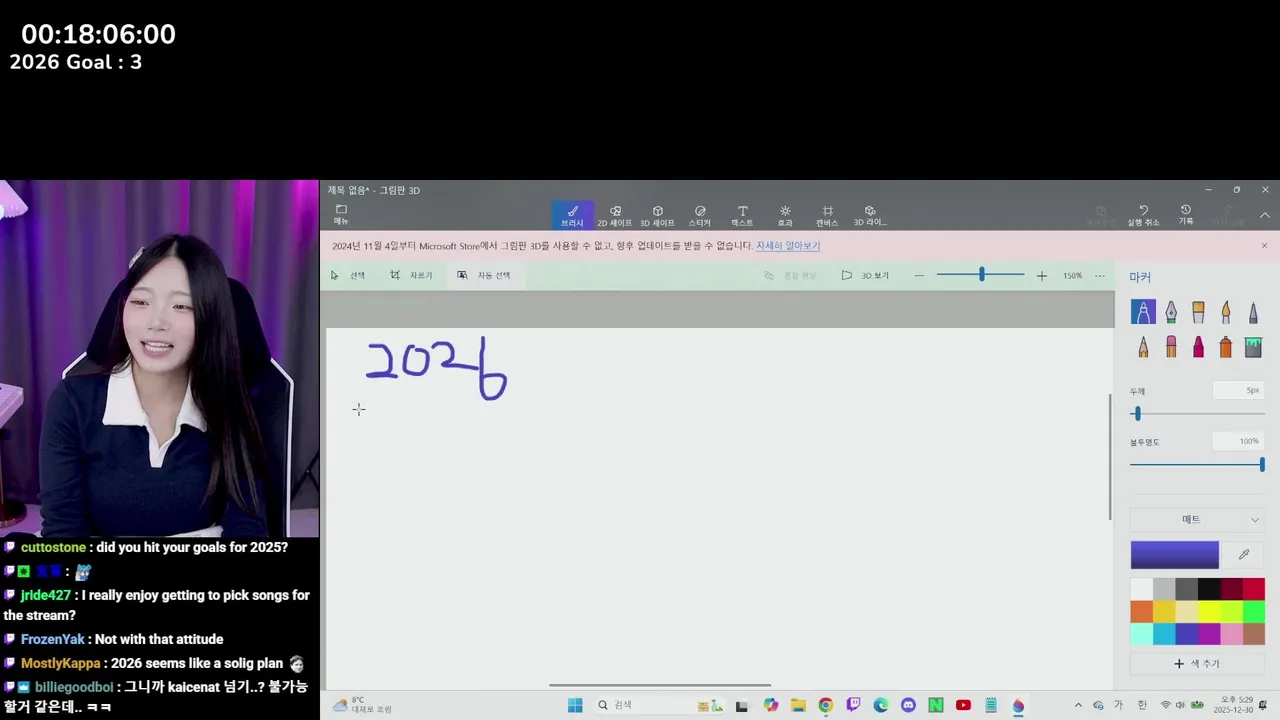This screenshot has width=1280, height=720.
Task: Adjust the zoom level slider
Action: point(981,274)
